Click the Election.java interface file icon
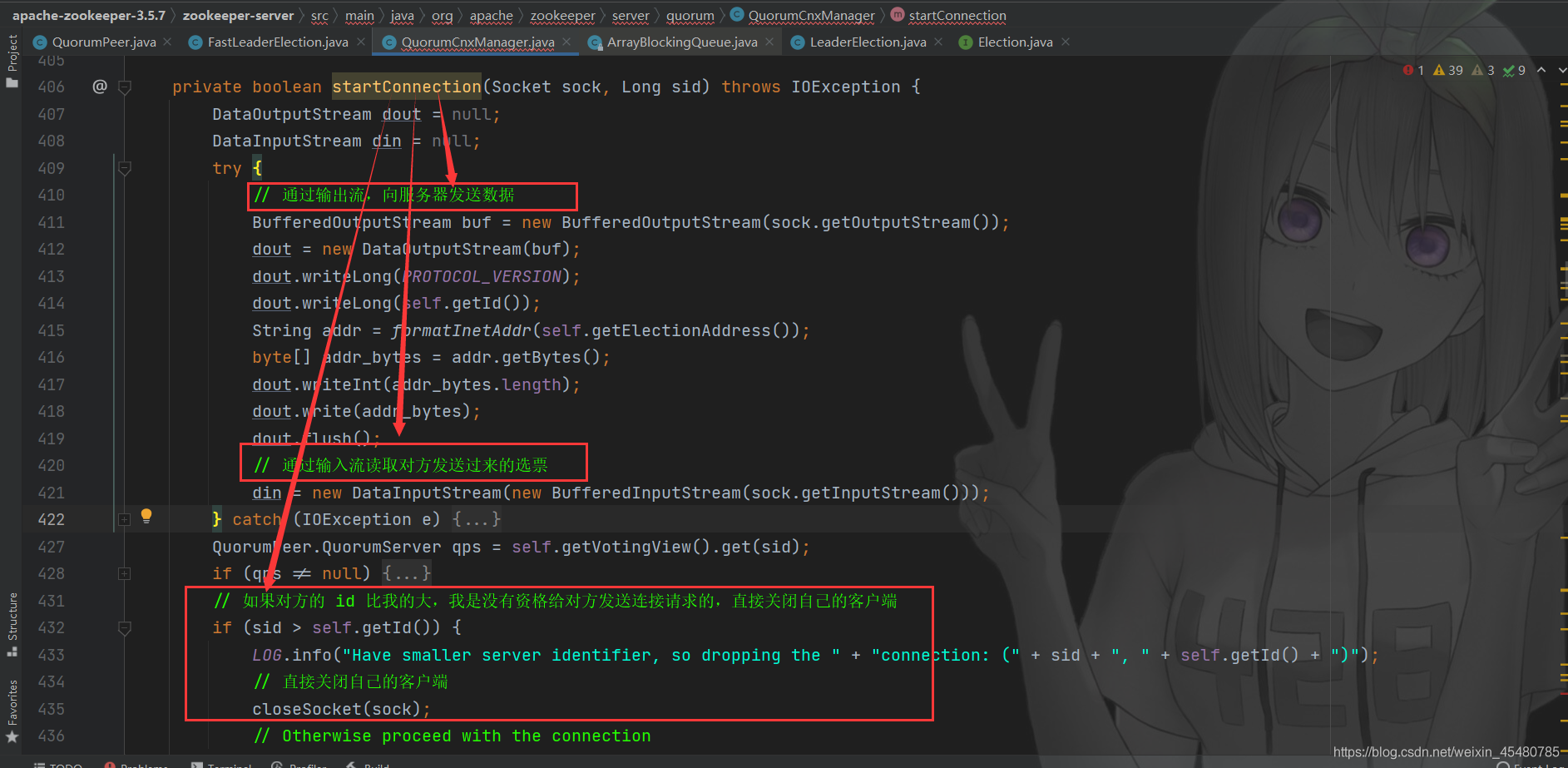Screen dimensions: 1568x768 click(x=966, y=42)
